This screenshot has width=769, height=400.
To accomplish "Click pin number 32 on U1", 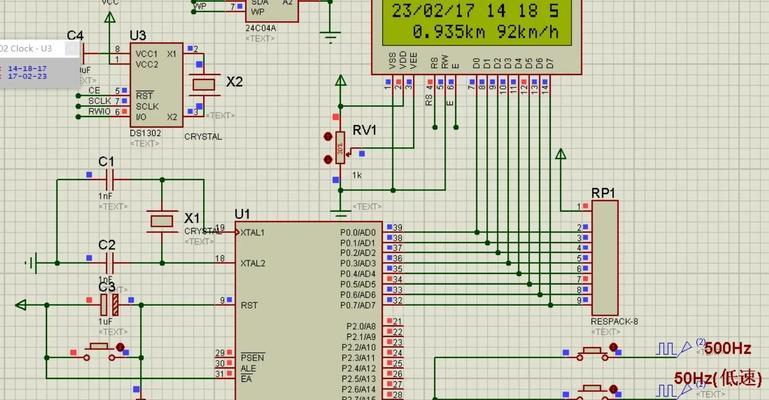I will (x=398, y=300).
